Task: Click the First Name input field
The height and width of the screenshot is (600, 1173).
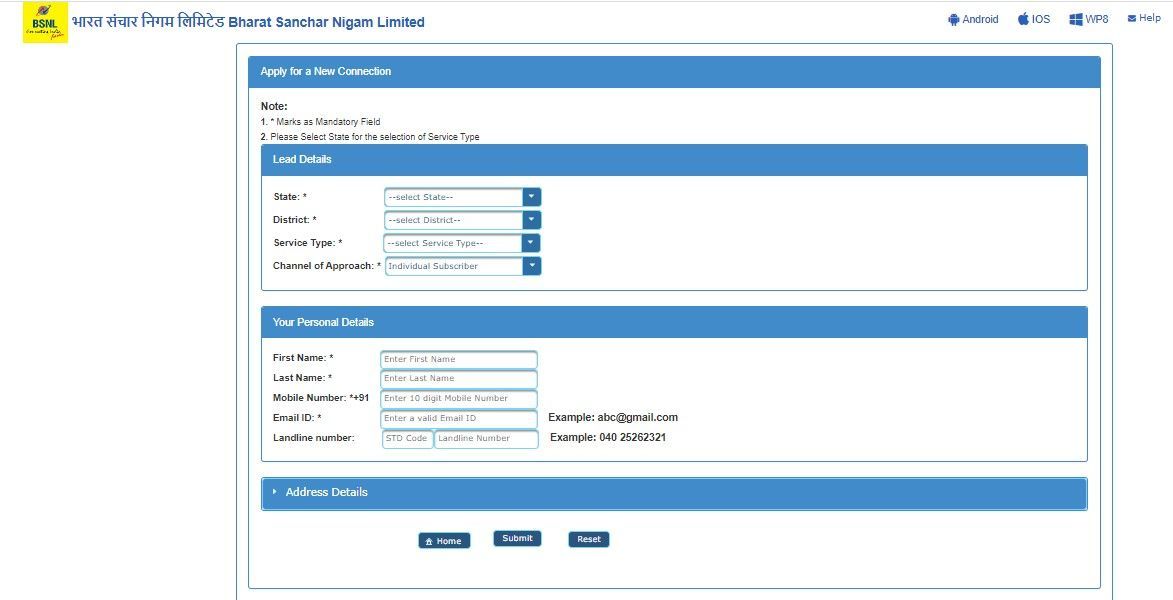Action: tap(458, 359)
